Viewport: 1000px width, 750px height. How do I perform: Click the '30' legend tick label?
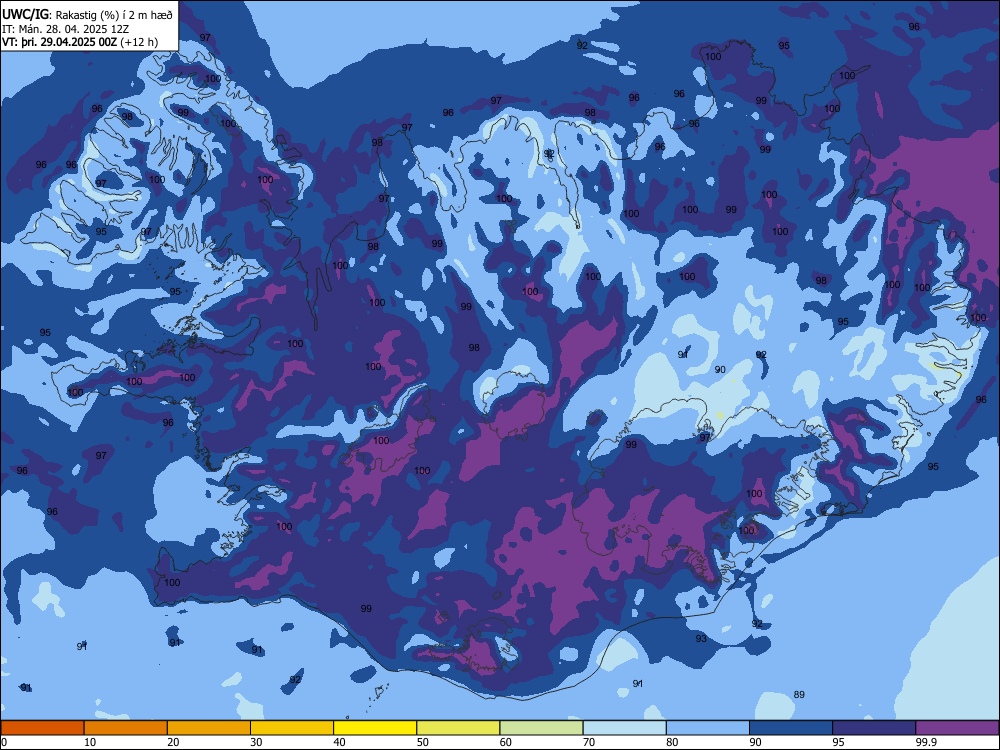[256, 742]
